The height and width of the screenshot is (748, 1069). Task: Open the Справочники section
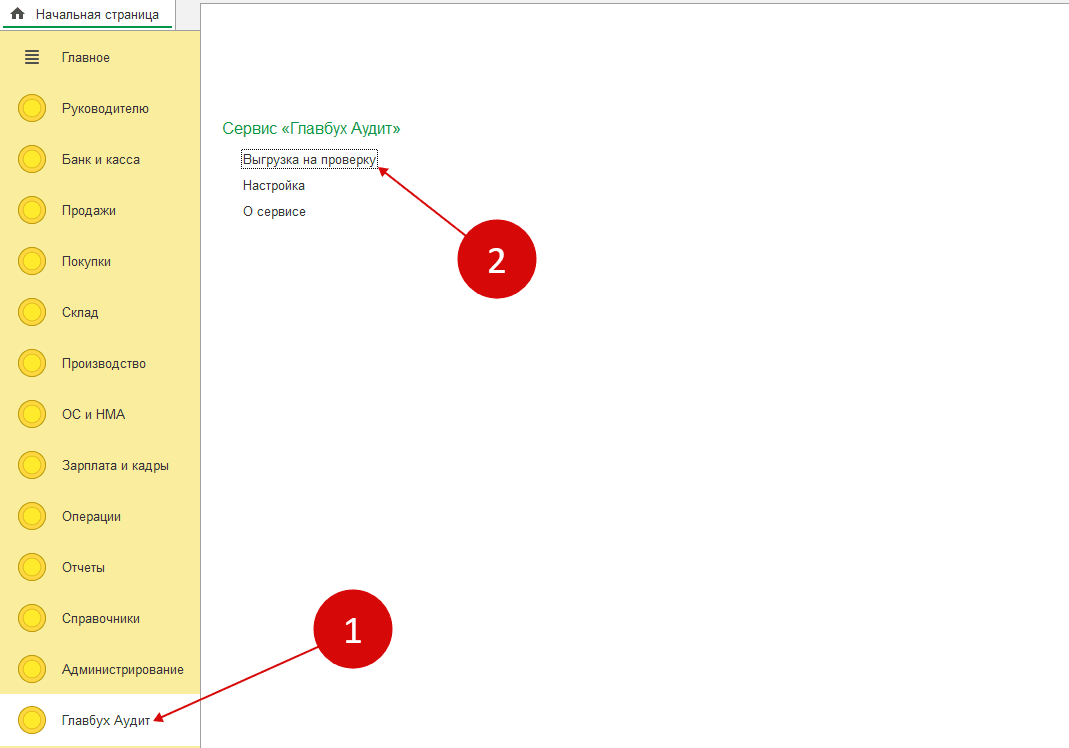100,619
